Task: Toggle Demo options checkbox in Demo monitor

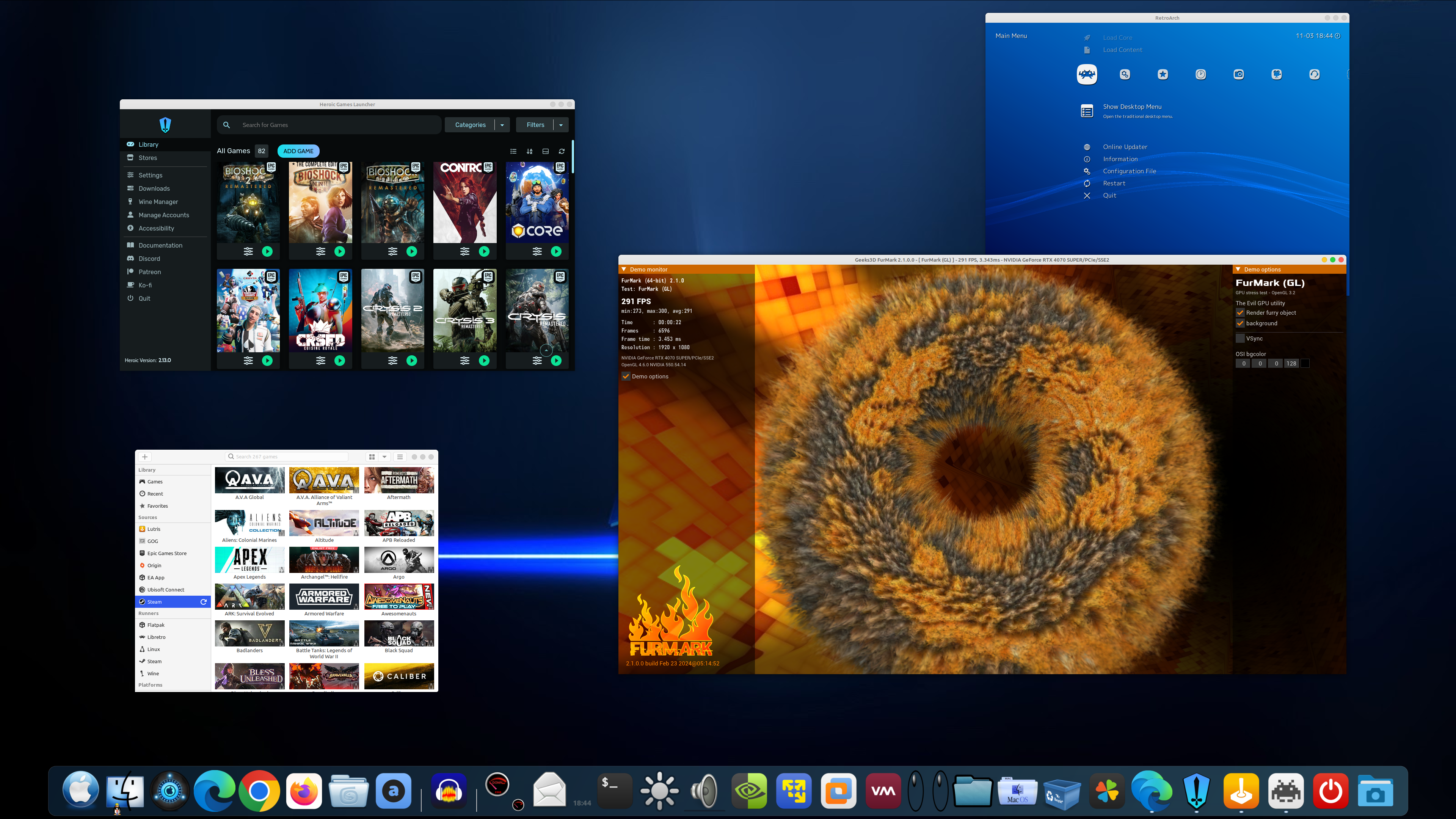Action: (626, 377)
